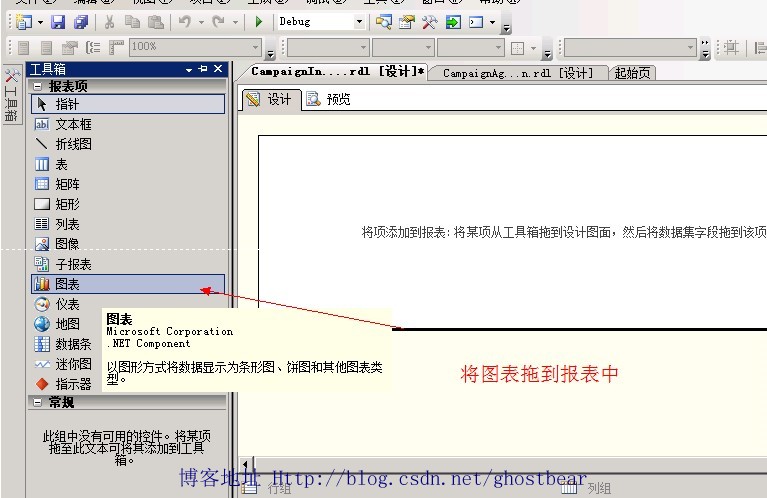This screenshot has height=498, width=767.
Task: Click the Undo arrow icon
Action: click(x=184, y=22)
